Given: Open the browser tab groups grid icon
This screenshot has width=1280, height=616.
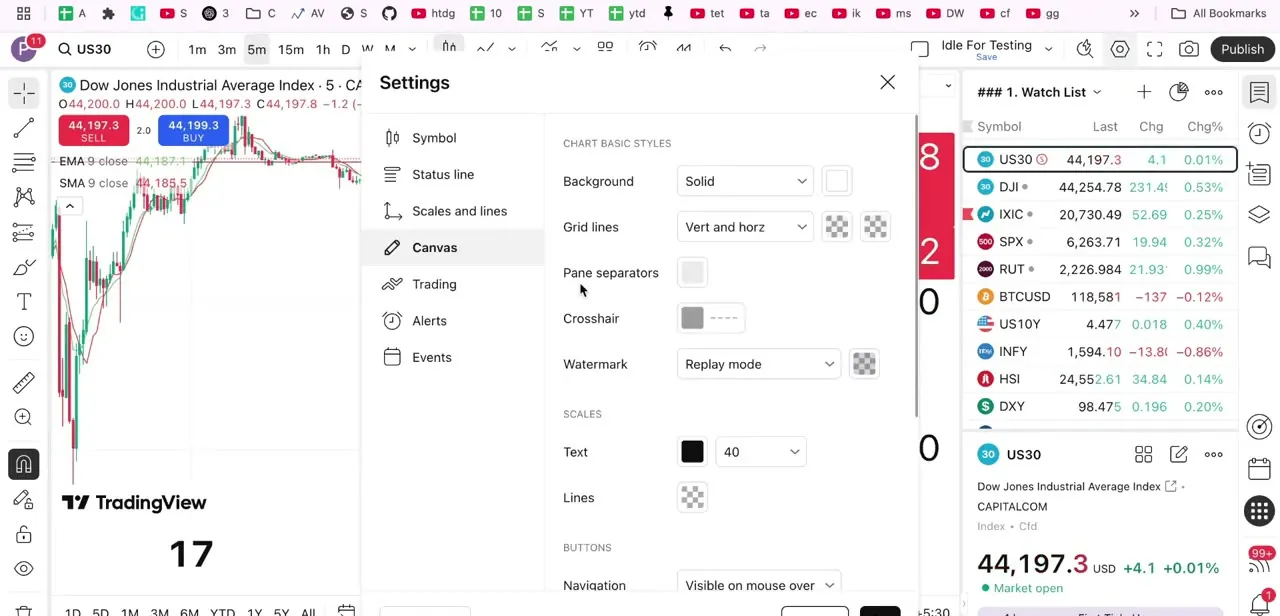Looking at the screenshot, I should (x=23, y=13).
